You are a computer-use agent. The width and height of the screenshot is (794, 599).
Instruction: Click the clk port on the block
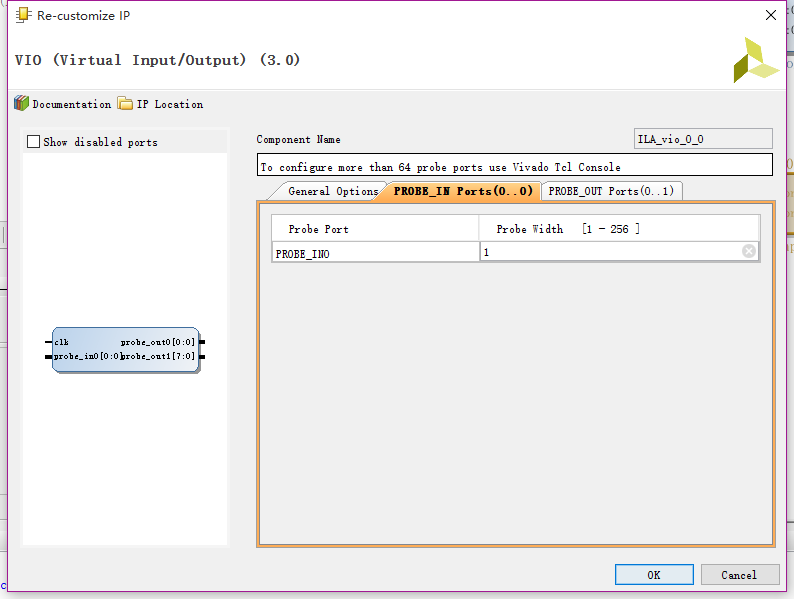coord(61,342)
